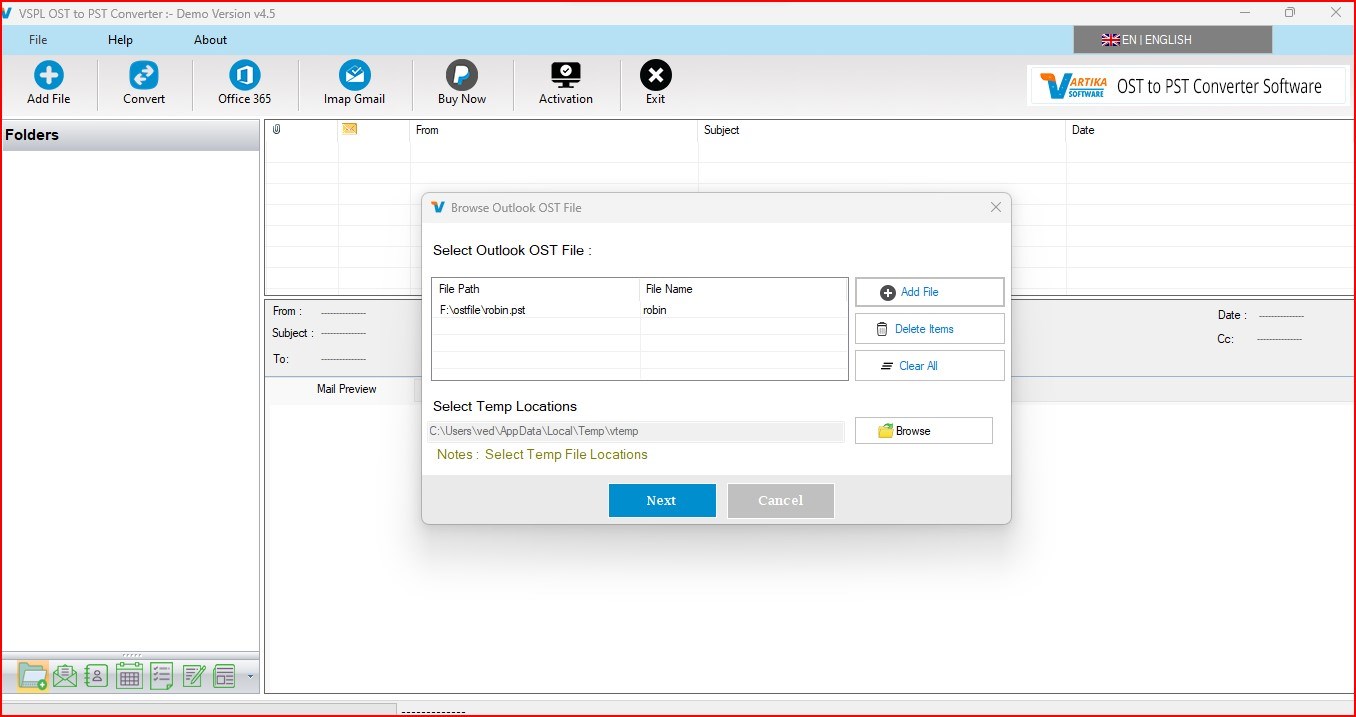1356x717 pixels.
Task: Select the temp location path field
Action: (x=636, y=431)
